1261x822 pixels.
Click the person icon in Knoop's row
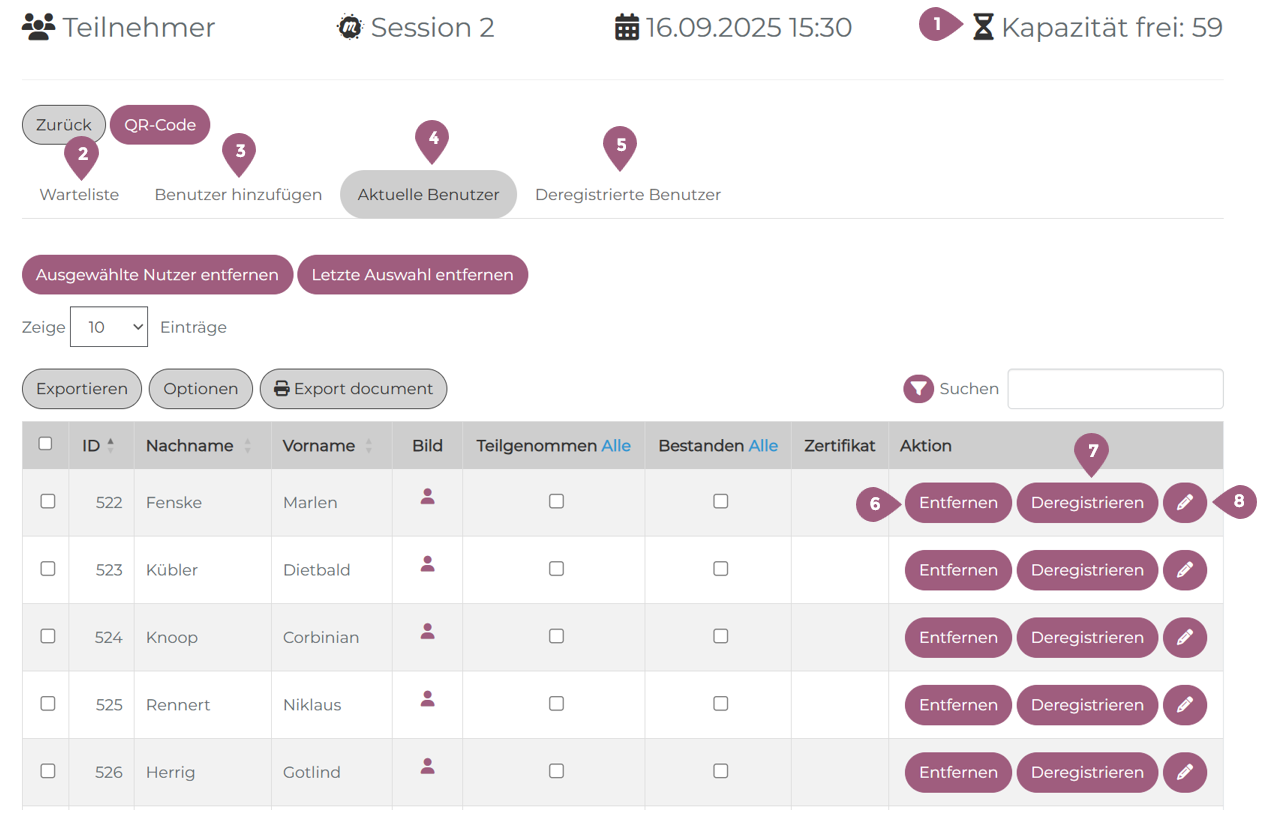pyautogui.click(x=427, y=632)
